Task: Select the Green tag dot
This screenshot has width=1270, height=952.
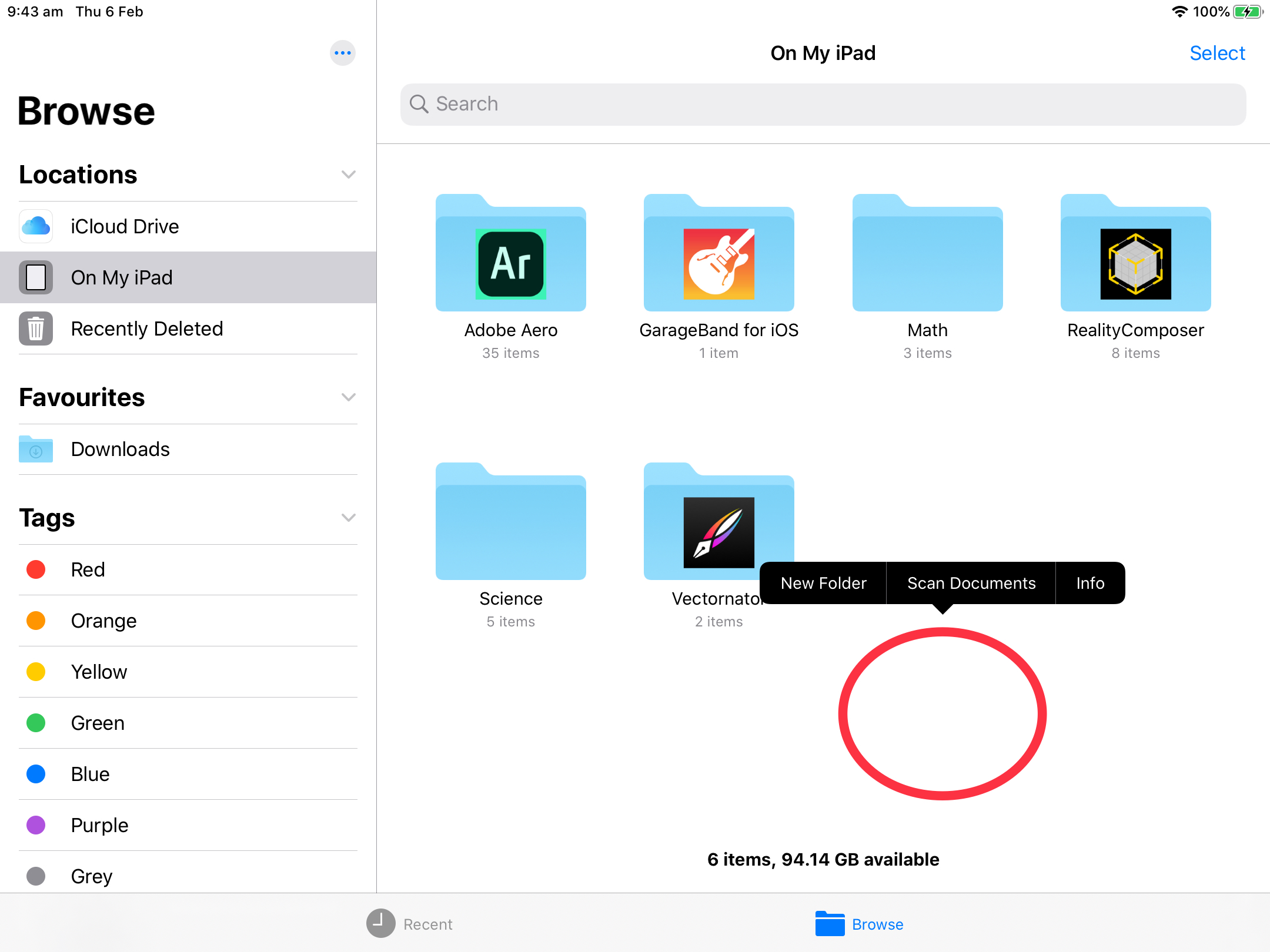Action: point(36,723)
